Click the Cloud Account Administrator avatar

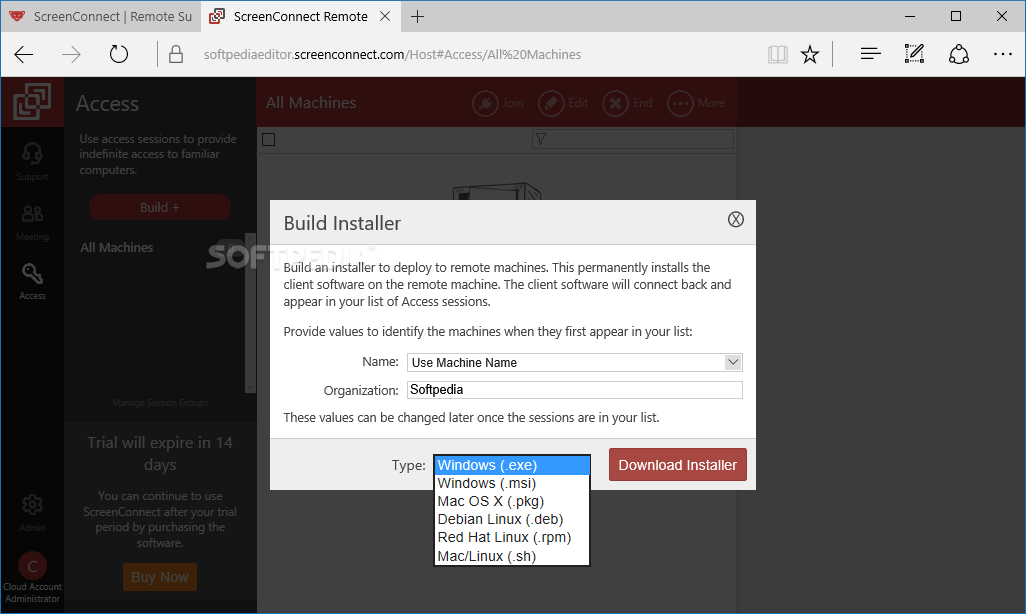click(x=32, y=566)
